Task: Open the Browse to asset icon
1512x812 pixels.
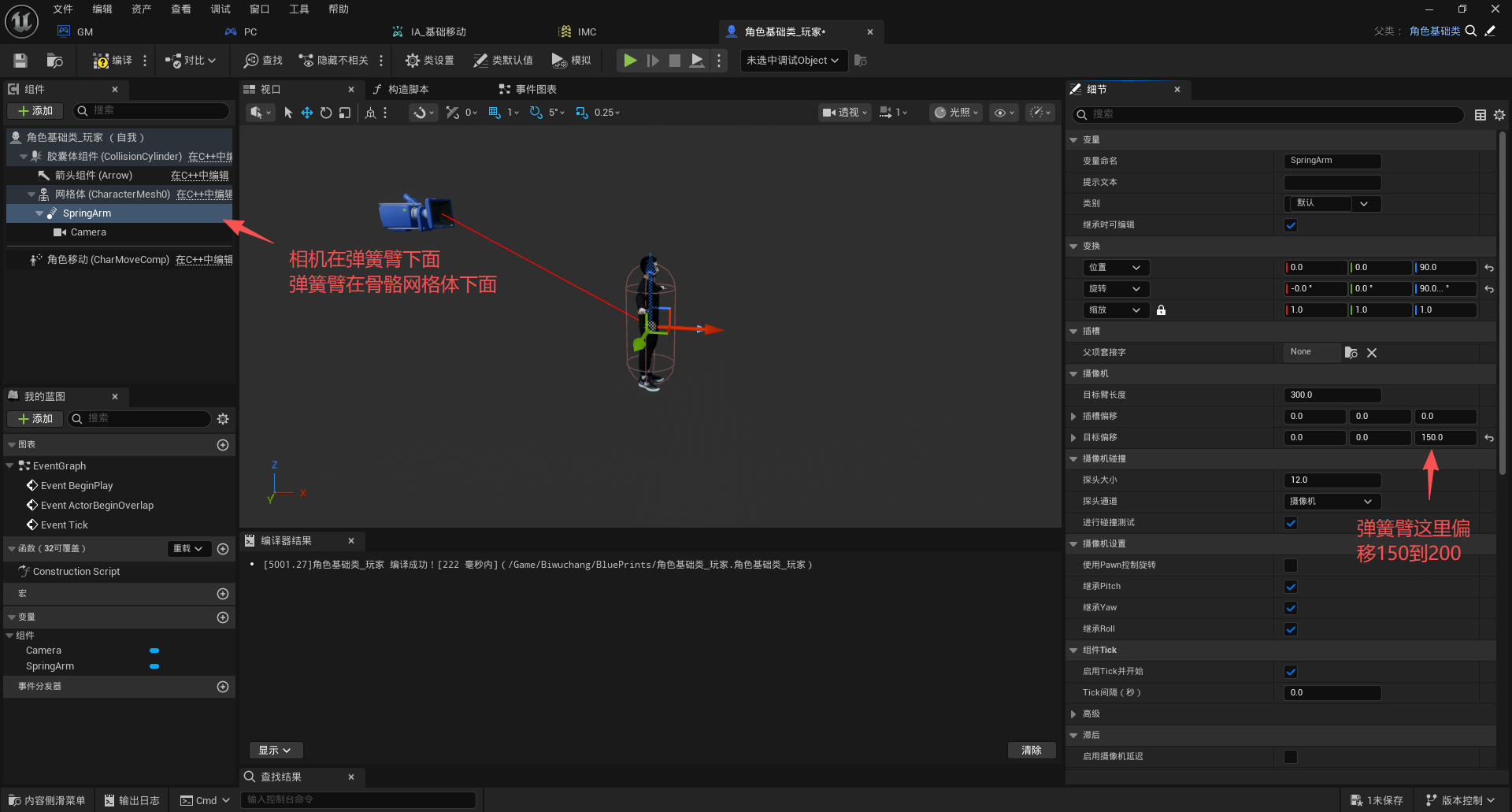Action: click(54, 61)
